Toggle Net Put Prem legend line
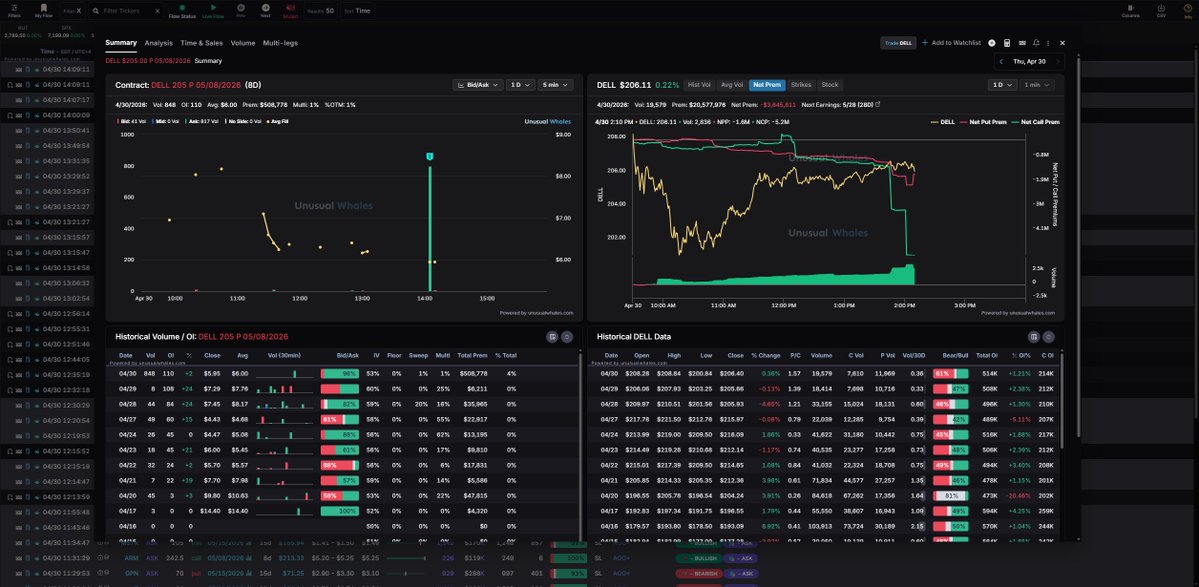 pos(983,122)
